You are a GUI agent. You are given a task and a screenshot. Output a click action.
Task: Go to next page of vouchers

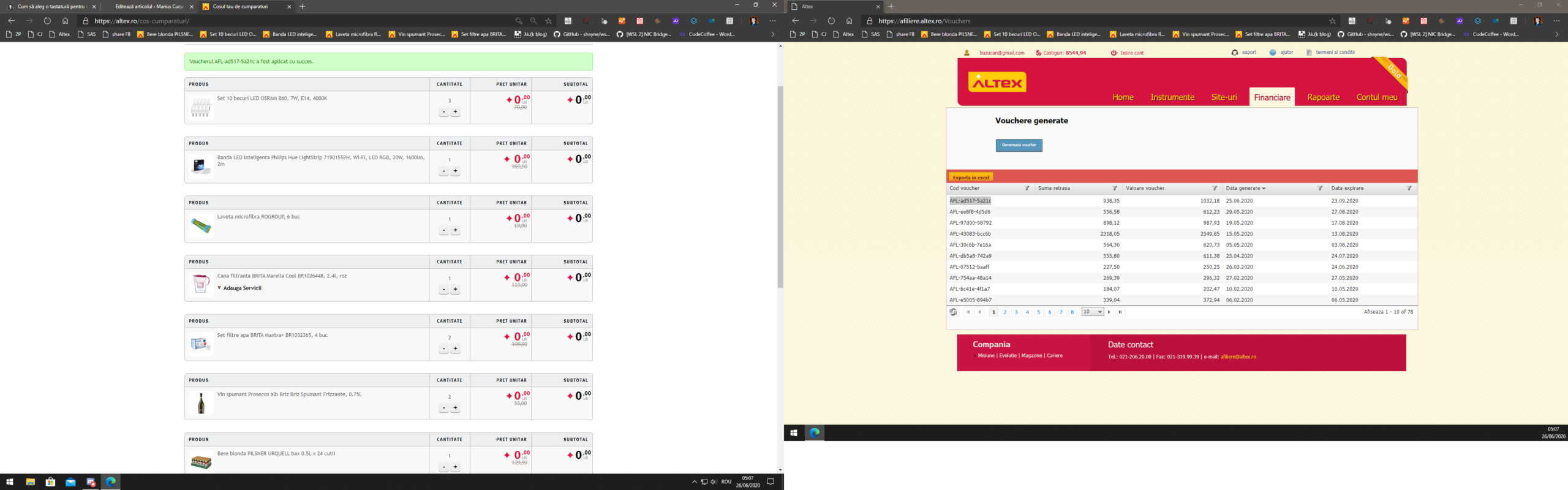click(x=1109, y=312)
